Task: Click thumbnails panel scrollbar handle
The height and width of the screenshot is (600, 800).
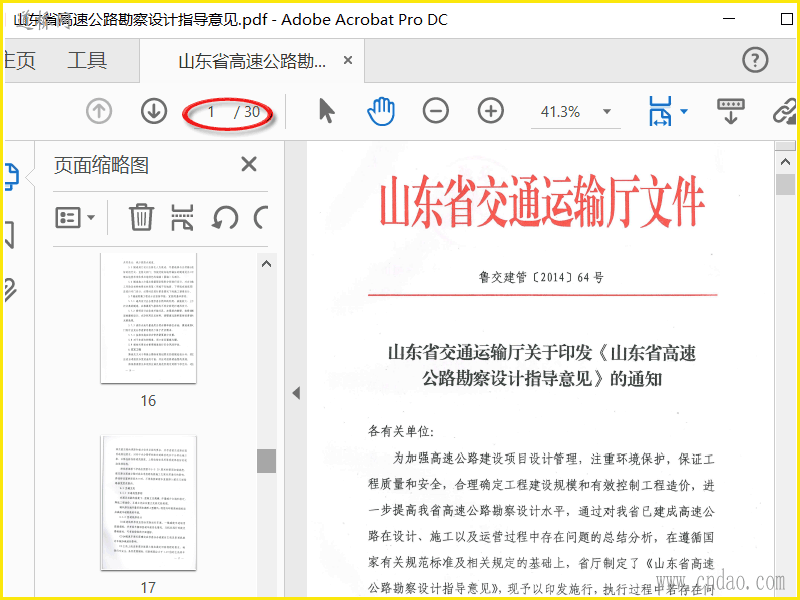Action: pyautogui.click(x=266, y=461)
